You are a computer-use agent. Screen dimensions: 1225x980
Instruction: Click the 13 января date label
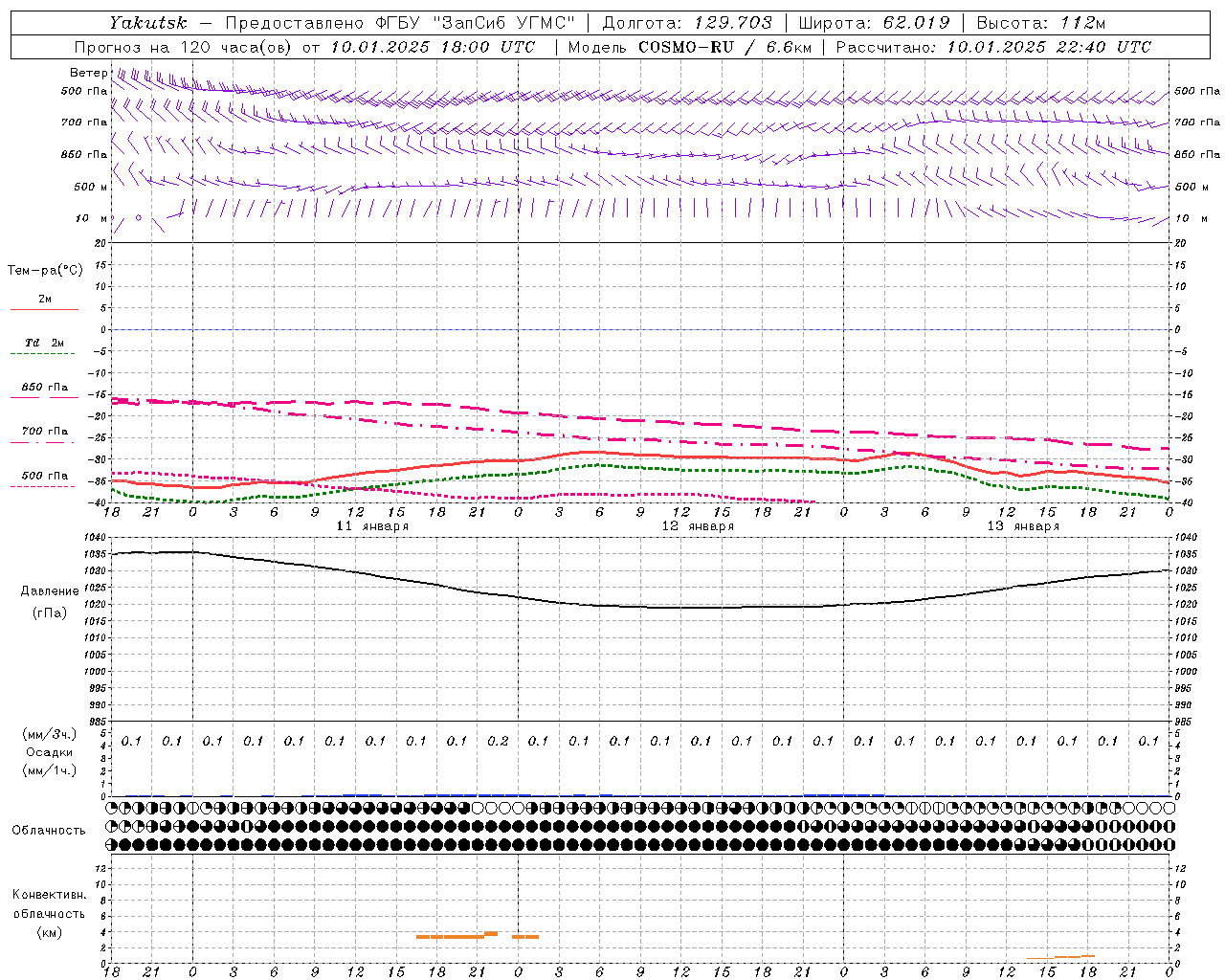point(1023,526)
